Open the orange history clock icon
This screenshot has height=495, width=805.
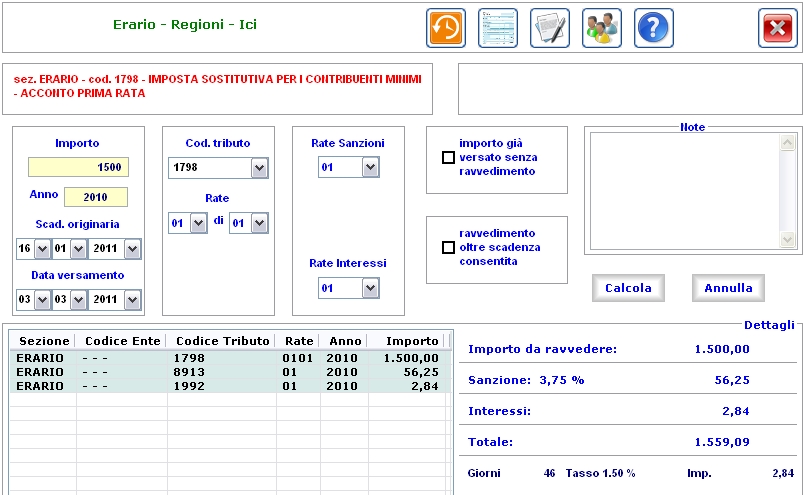coord(446,28)
